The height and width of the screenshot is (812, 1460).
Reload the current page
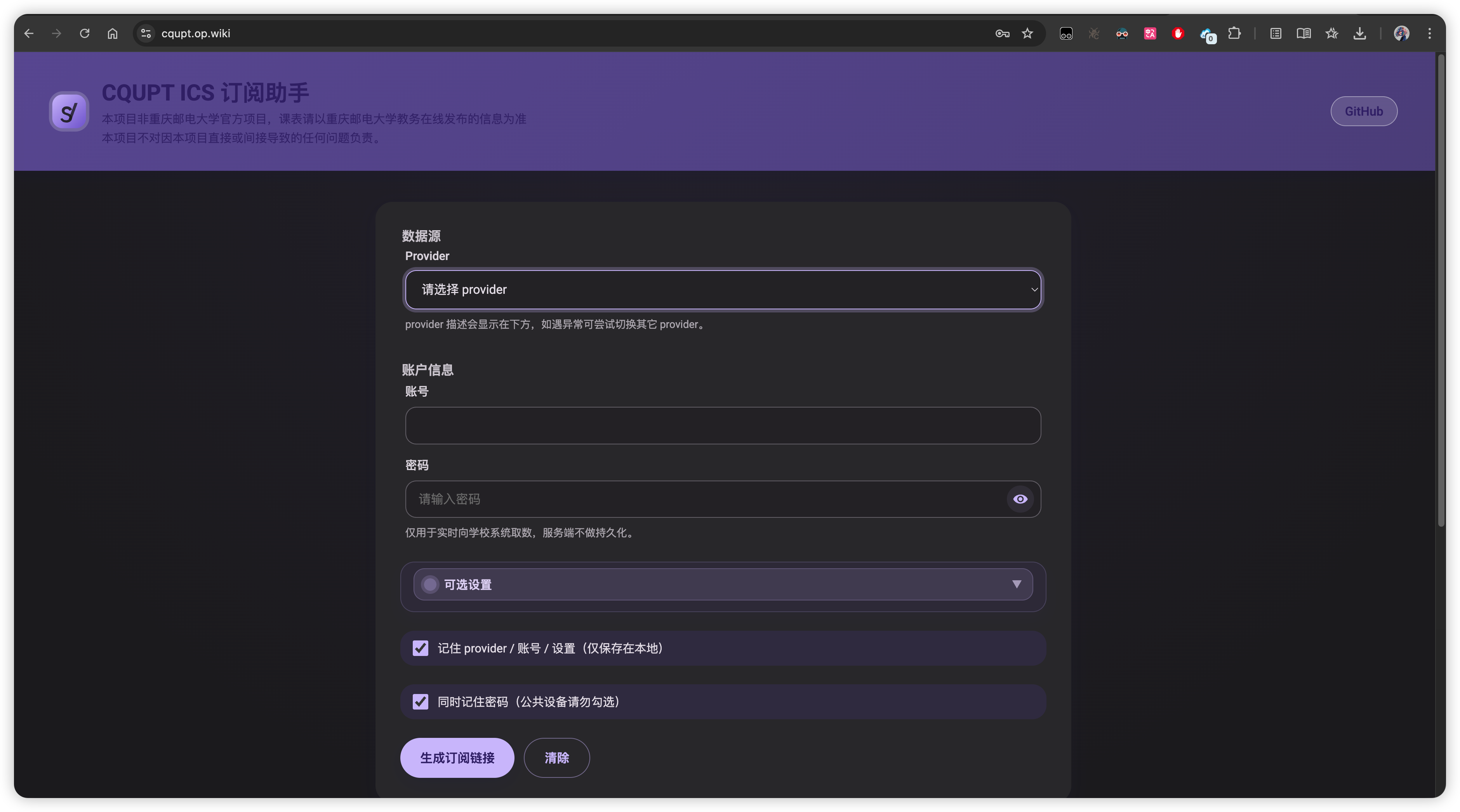pyautogui.click(x=84, y=33)
